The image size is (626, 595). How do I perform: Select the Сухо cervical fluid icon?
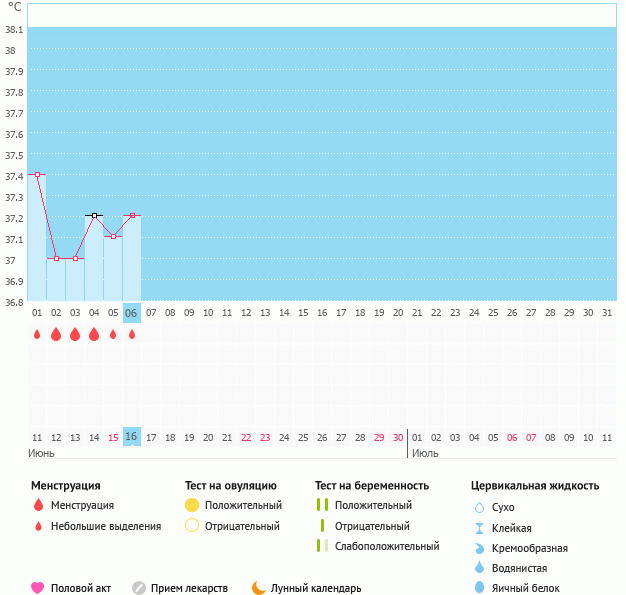click(x=479, y=508)
